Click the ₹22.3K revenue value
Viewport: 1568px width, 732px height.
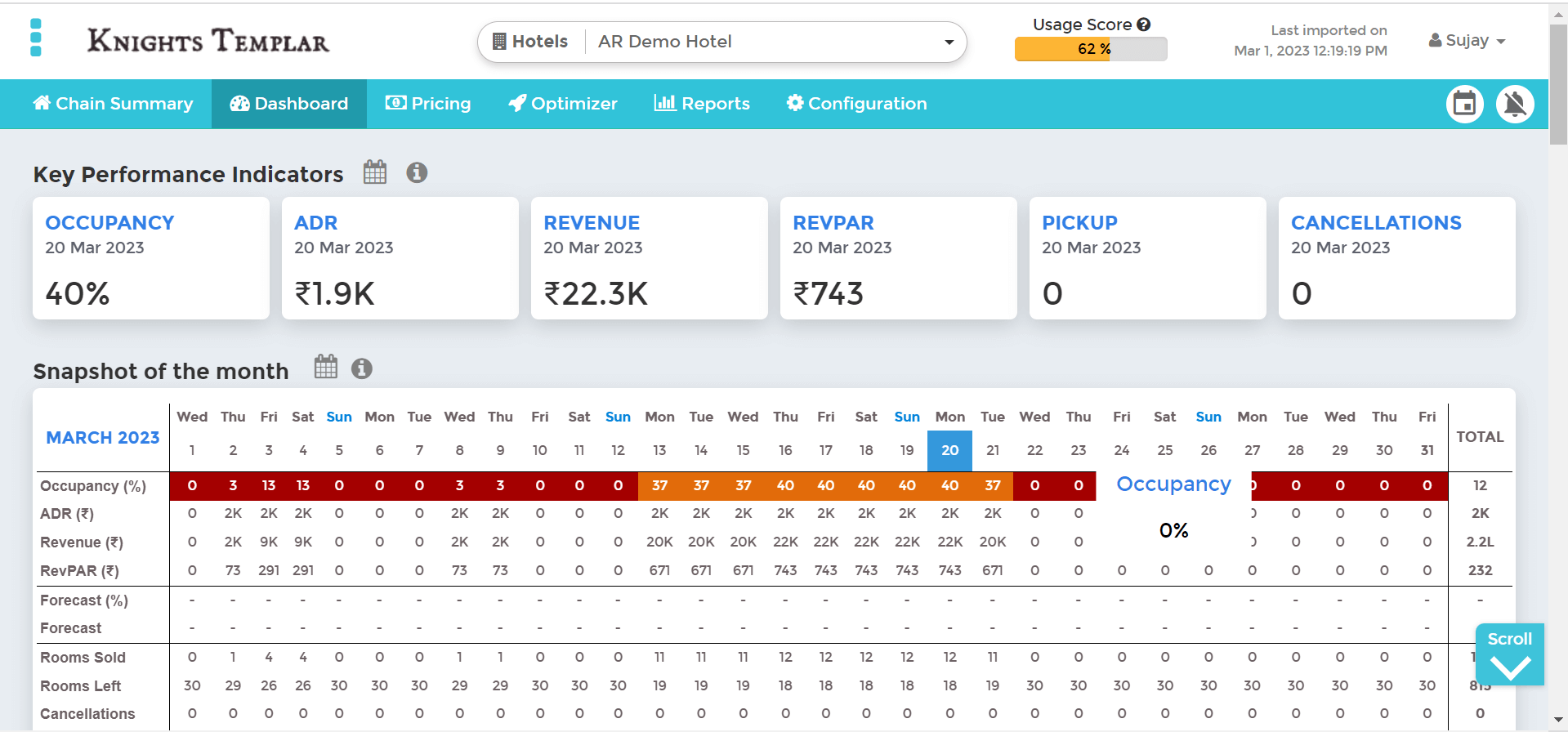pyautogui.click(x=596, y=293)
